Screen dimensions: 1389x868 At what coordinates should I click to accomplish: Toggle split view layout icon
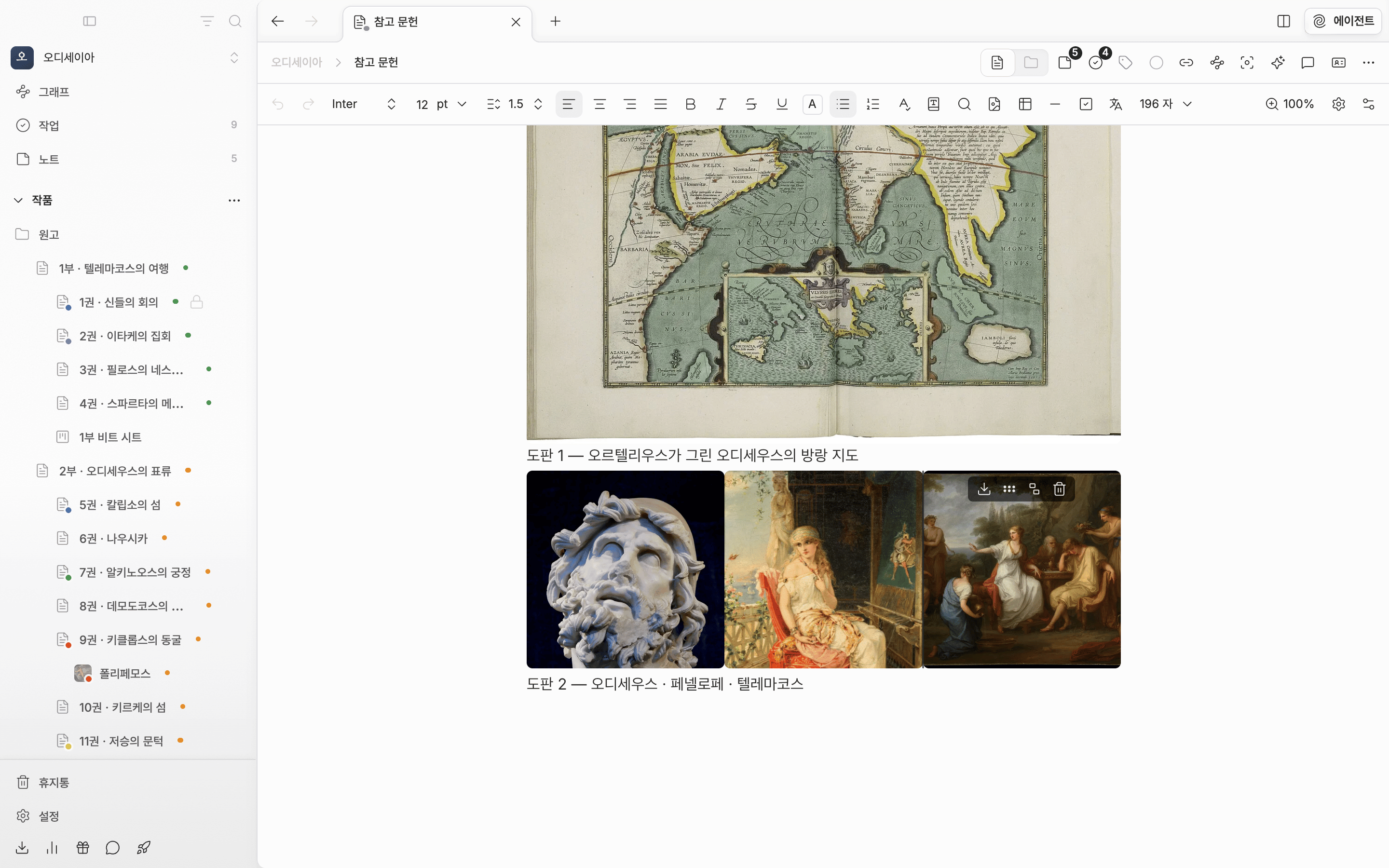[x=1283, y=21]
